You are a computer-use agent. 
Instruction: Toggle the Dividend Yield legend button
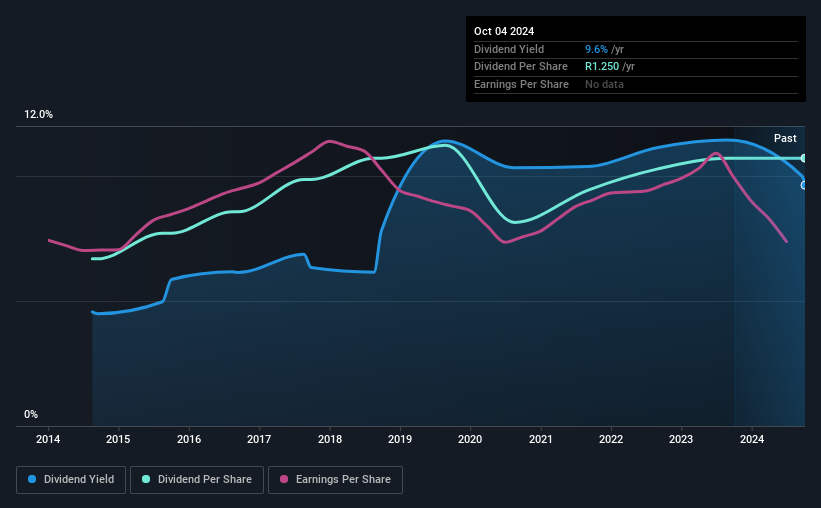tap(71, 480)
